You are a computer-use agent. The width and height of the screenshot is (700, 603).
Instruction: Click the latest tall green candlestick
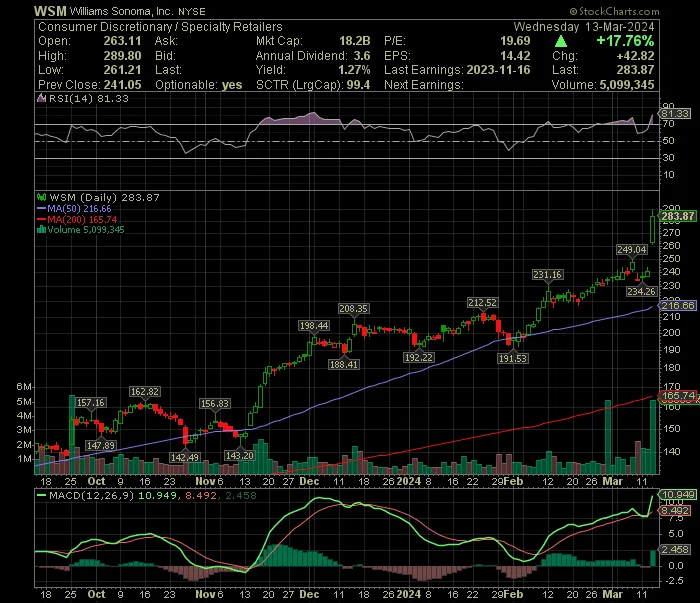[x=653, y=229]
